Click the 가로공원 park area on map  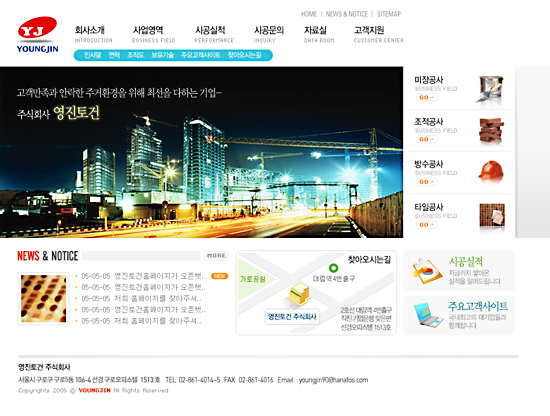(253, 280)
